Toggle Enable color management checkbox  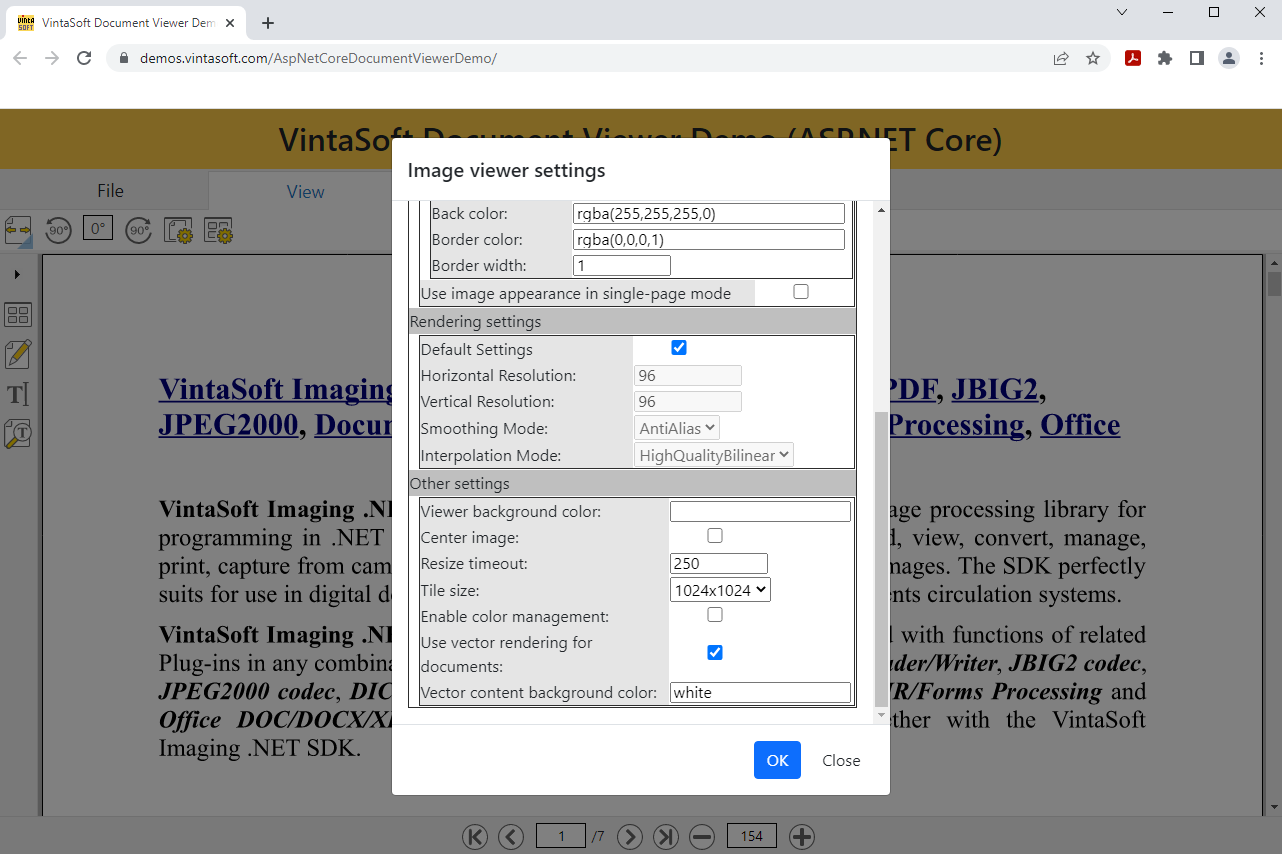click(715, 615)
